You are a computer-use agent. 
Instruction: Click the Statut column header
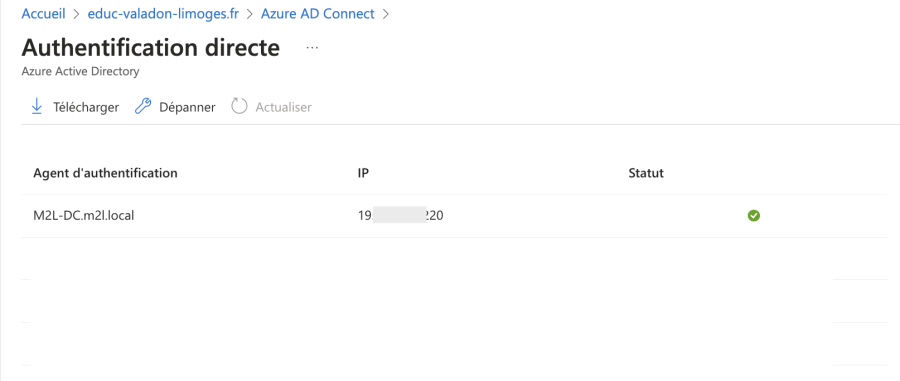[646, 173]
